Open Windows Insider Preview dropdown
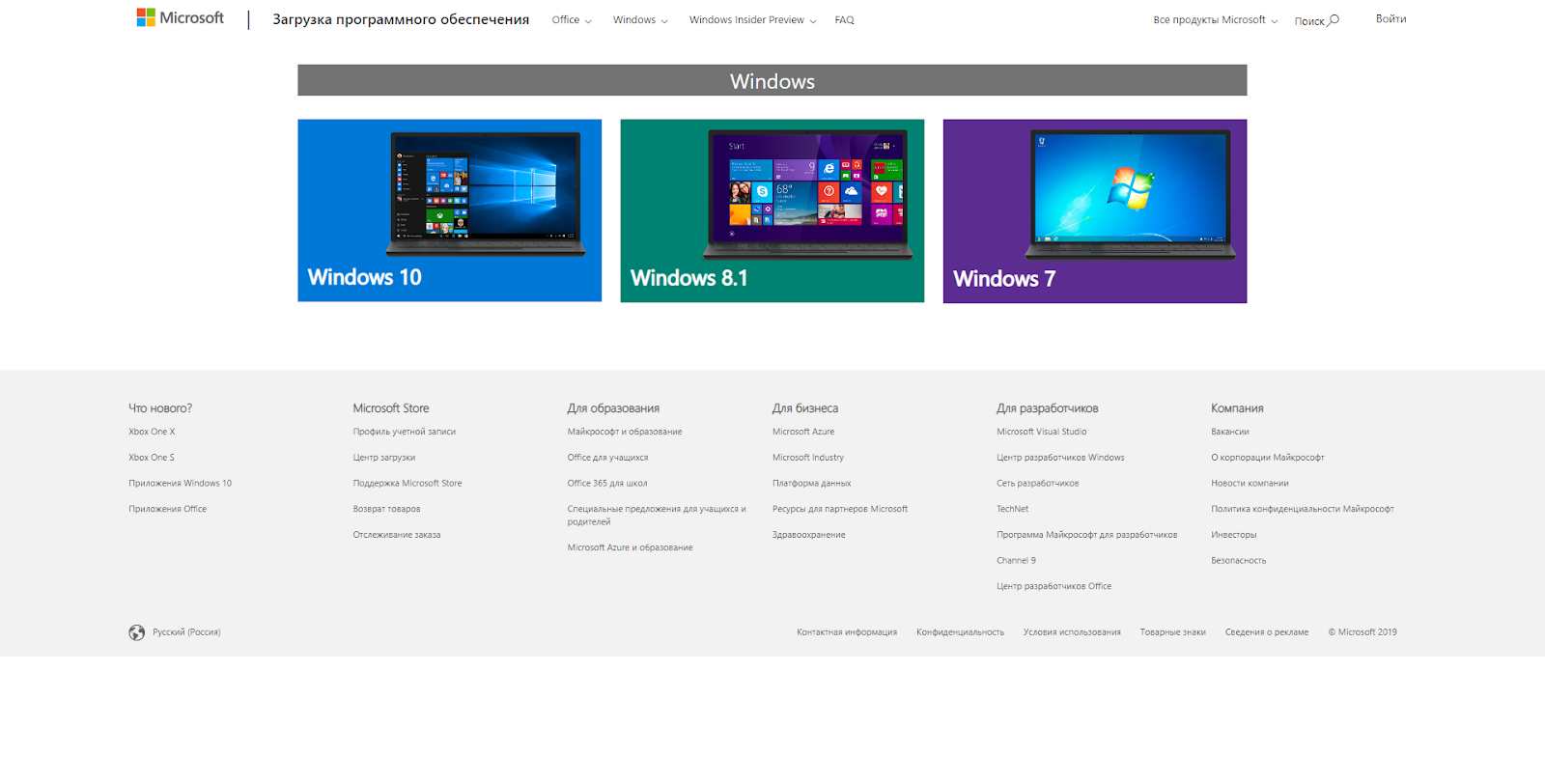The width and height of the screenshot is (1545, 784). [752, 20]
